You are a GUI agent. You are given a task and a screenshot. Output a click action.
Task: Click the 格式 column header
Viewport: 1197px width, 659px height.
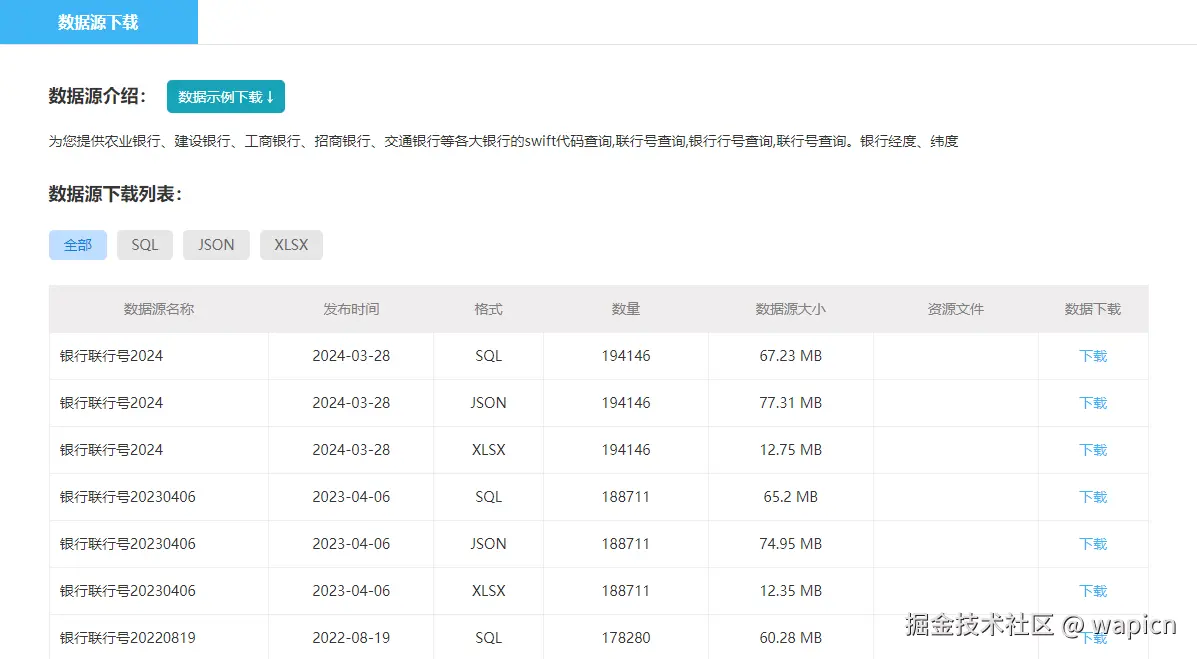coord(487,309)
